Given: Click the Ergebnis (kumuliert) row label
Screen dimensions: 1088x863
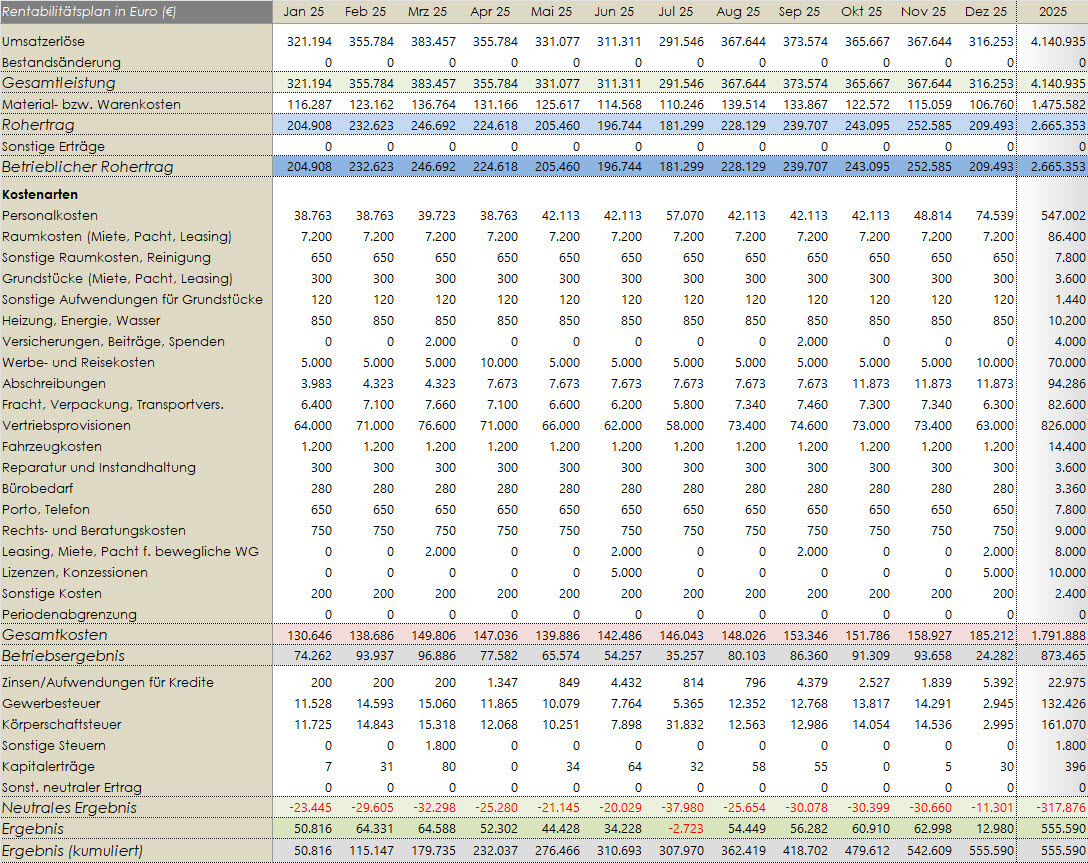Looking at the screenshot, I should [72, 850].
